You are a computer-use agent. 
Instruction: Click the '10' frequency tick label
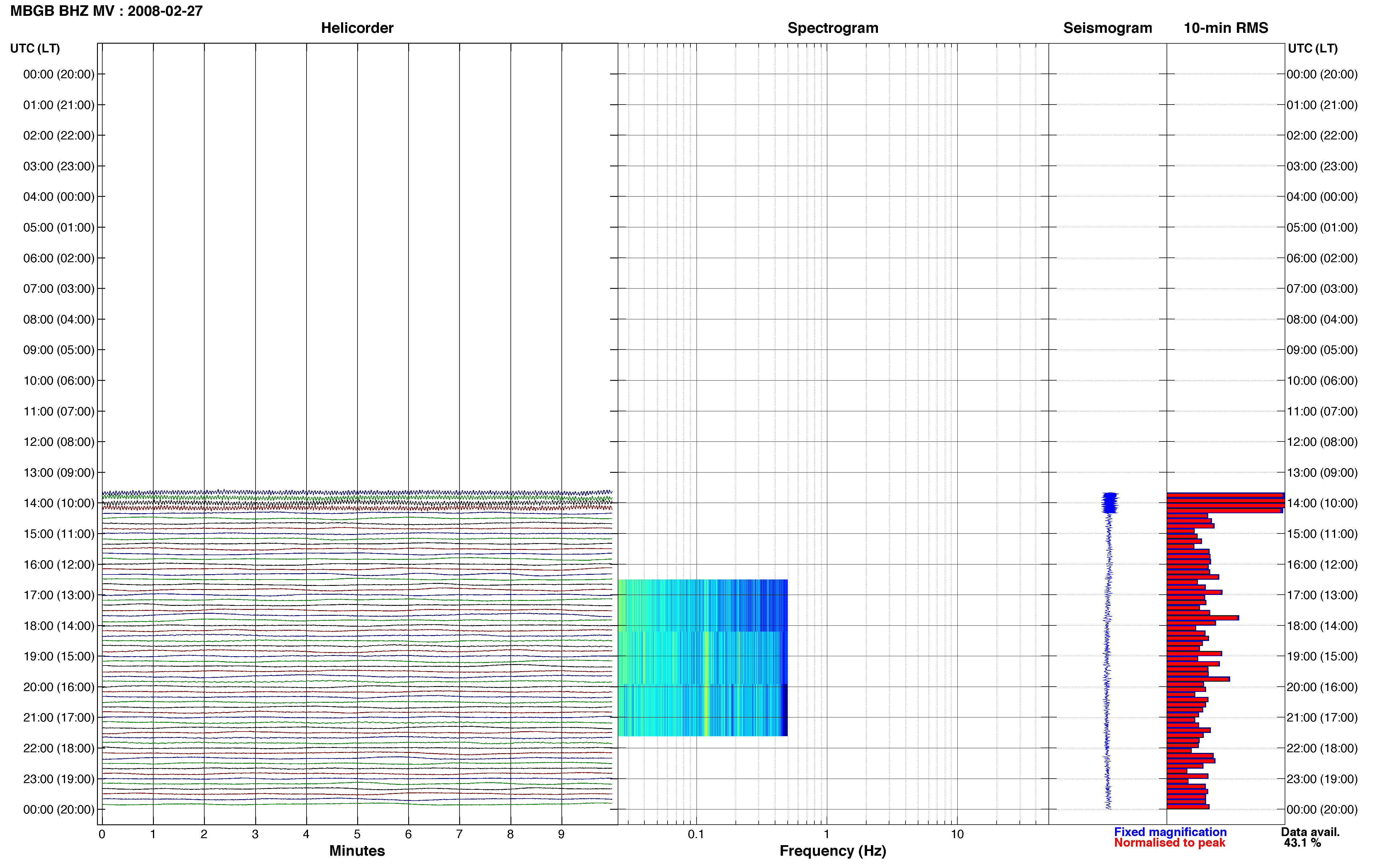(x=957, y=834)
